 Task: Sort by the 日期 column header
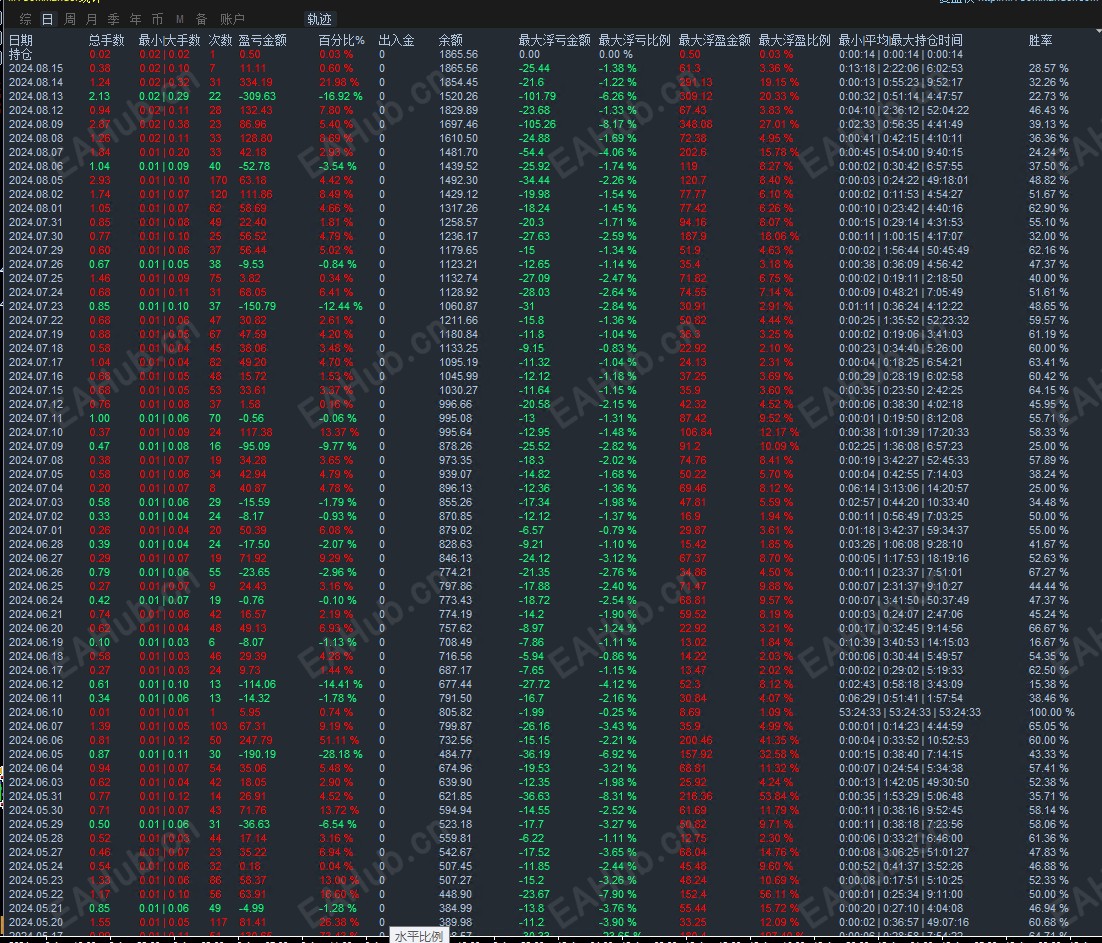20,40
